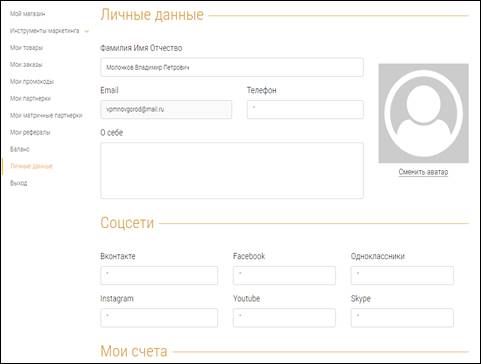Select Личные данные sidebar item
Viewport: 481px width, 364px height.
pyautogui.click(x=31, y=166)
